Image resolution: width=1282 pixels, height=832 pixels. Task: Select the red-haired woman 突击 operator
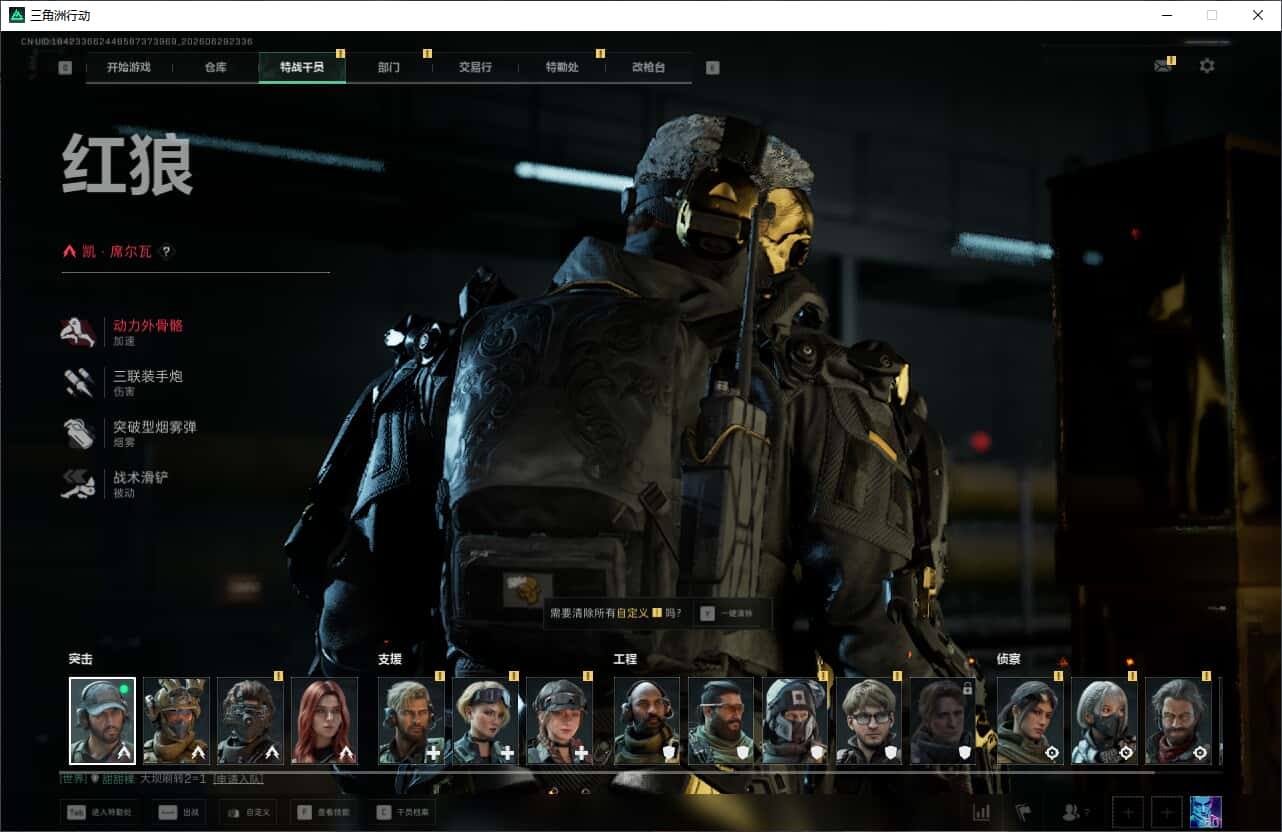(x=324, y=721)
